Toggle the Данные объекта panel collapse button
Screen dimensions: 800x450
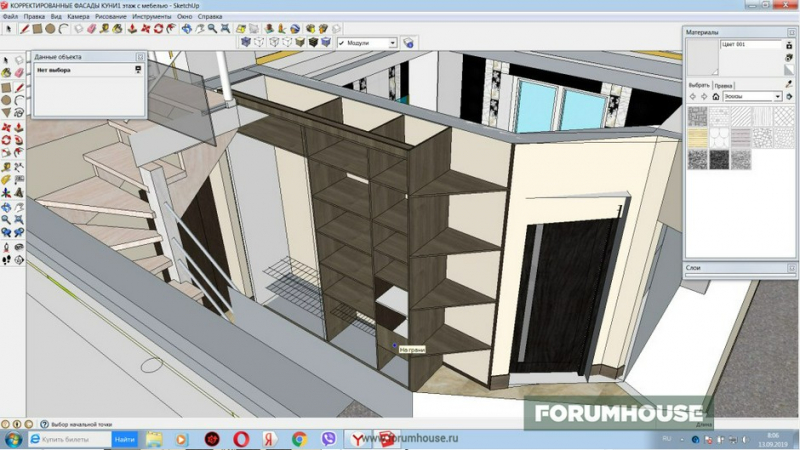pyautogui.click(x=139, y=58)
